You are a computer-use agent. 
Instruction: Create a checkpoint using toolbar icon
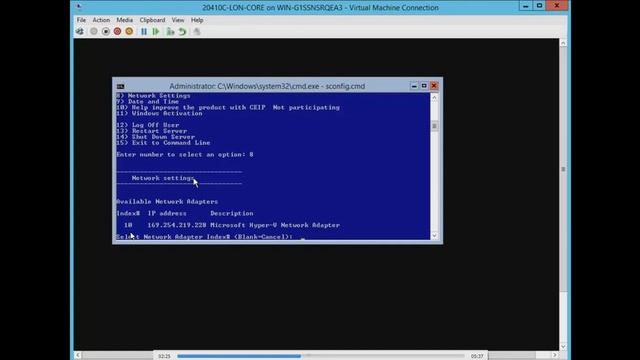(x=170, y=31)
